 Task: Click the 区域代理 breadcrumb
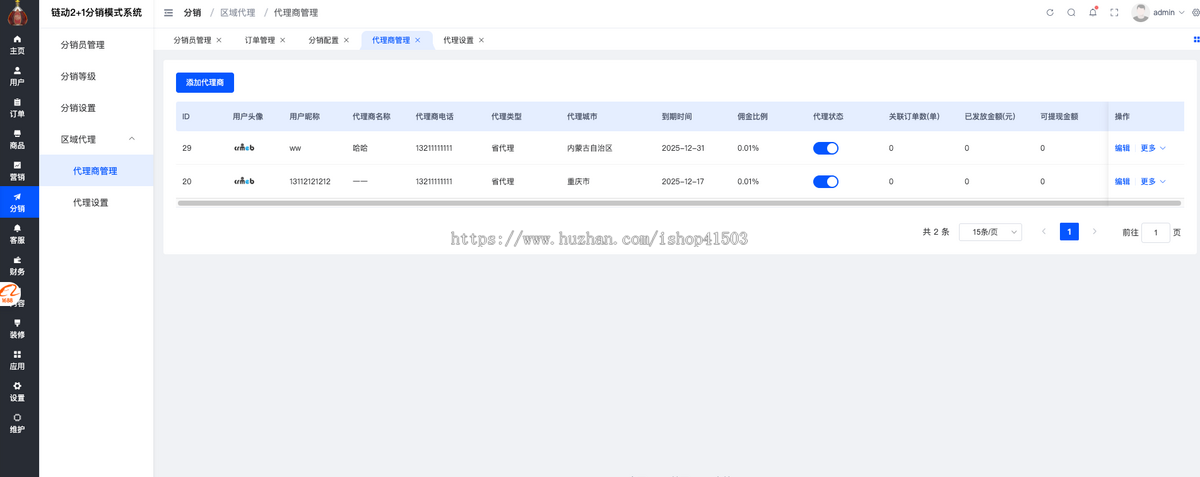(238, 13)
